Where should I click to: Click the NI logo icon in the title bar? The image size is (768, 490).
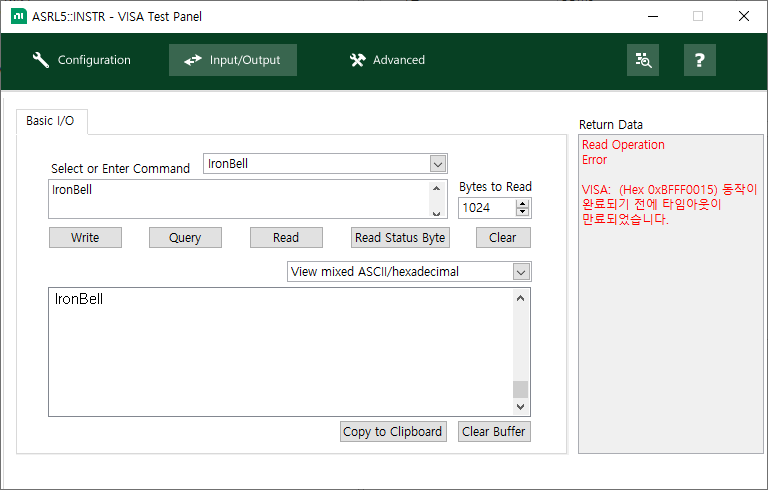point(19,16)
